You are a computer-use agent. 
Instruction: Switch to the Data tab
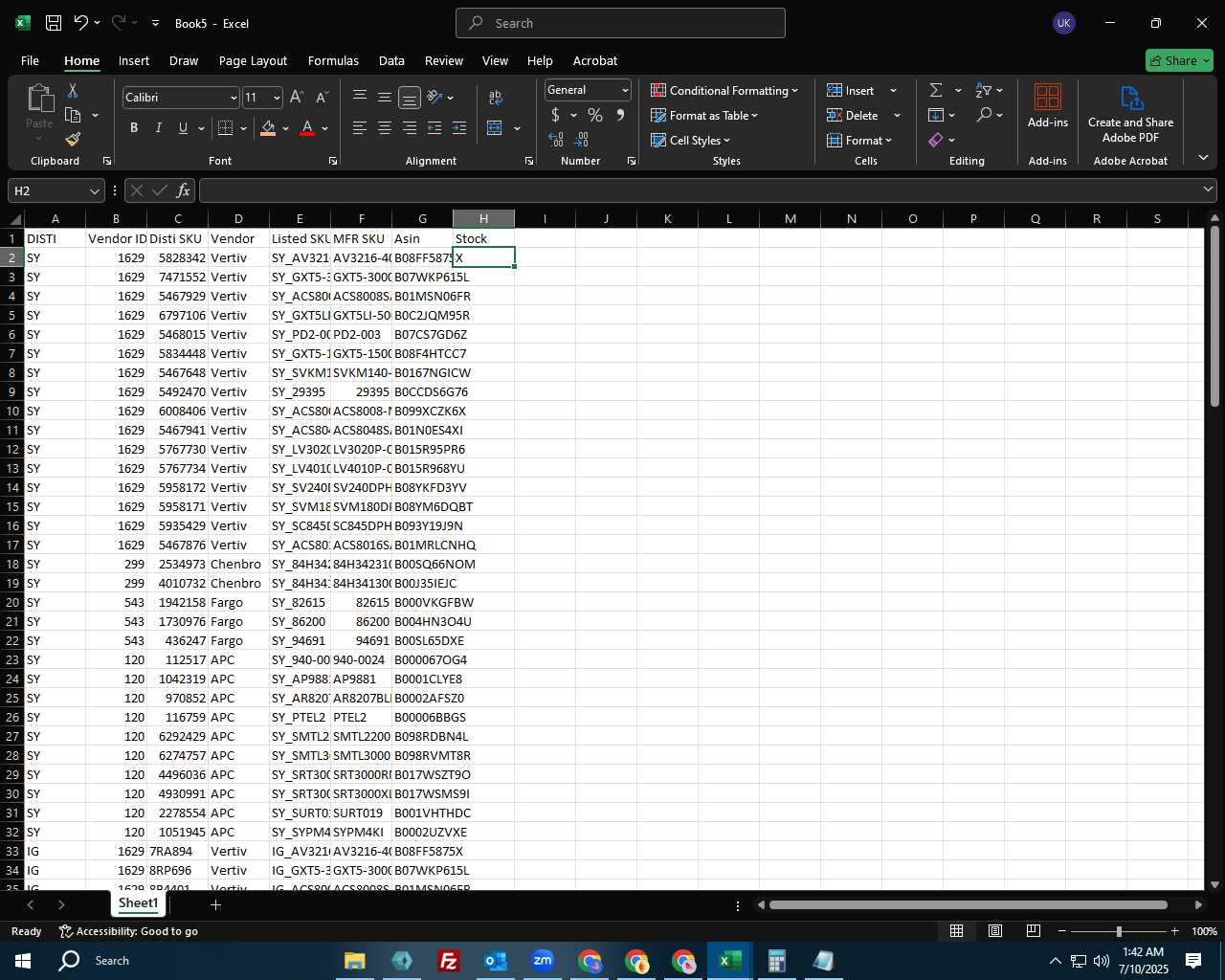391,60
